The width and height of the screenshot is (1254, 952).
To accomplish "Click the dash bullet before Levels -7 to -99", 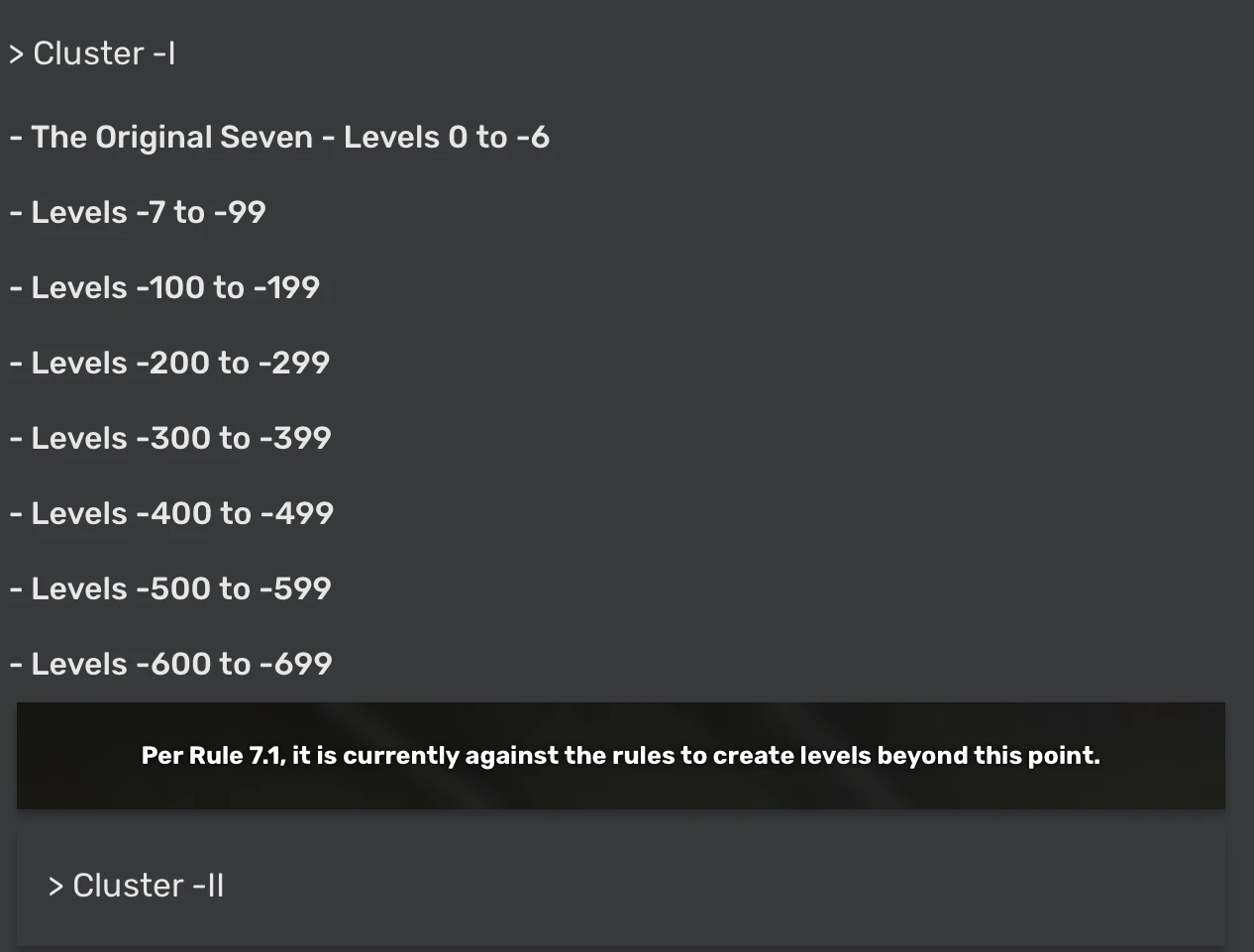I will 14,212.
